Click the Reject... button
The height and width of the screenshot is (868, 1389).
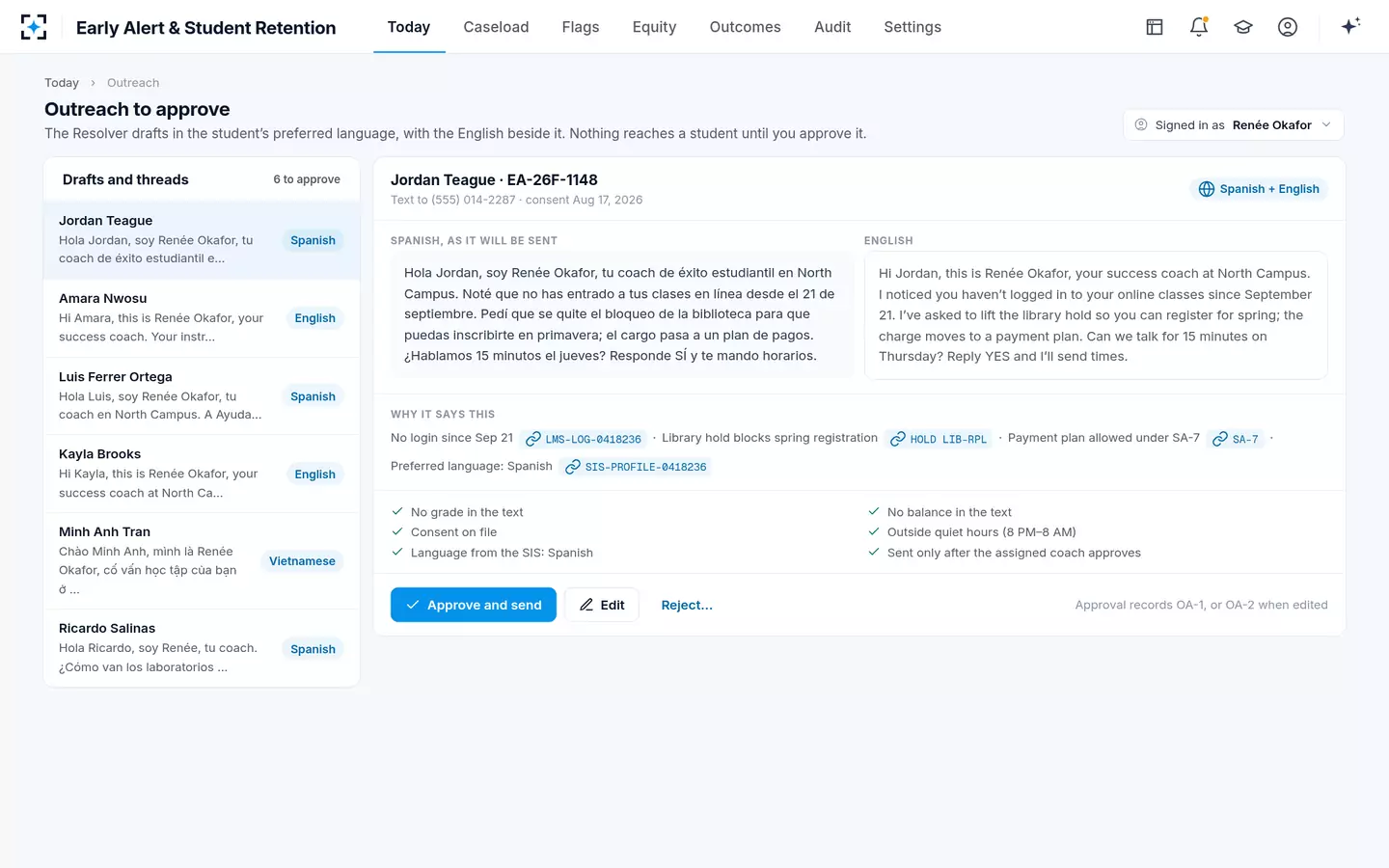pyautogui.click(x=687, y=605)
